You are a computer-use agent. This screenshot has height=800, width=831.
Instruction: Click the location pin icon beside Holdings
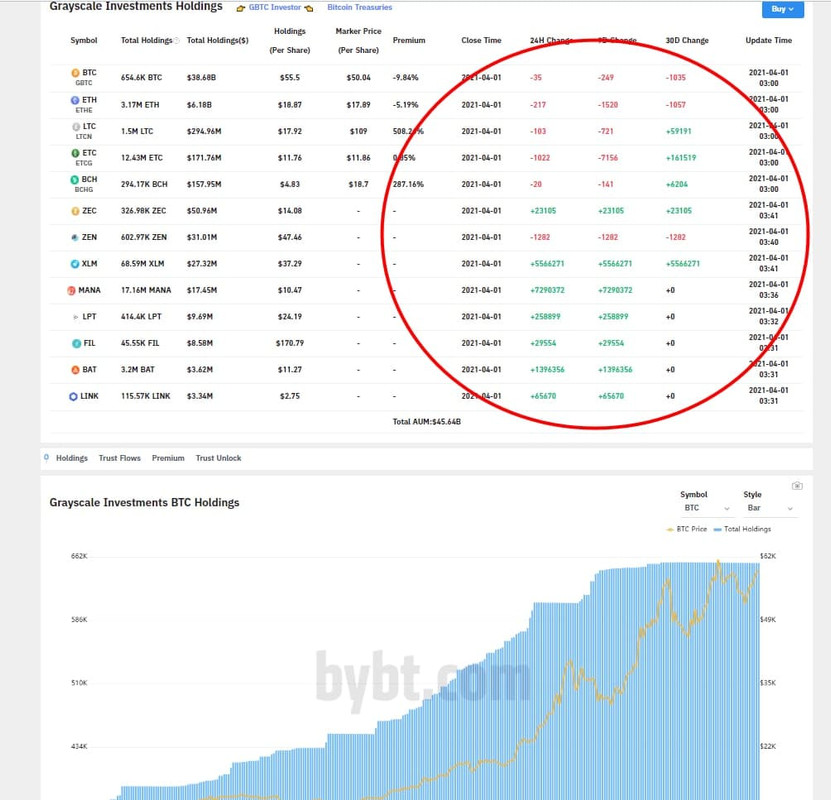coord(47,458)
